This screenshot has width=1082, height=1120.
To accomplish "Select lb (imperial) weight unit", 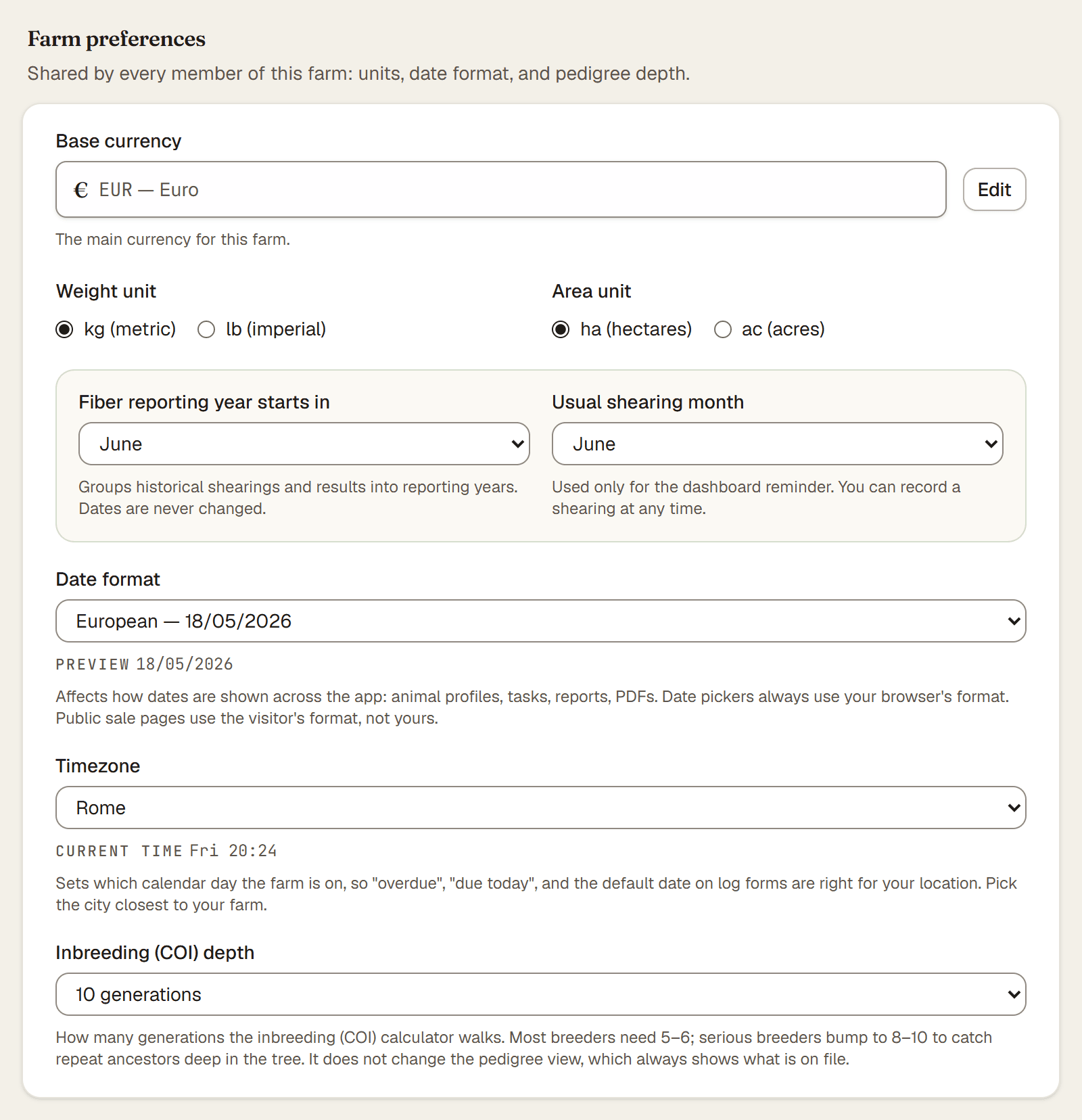I will click(x=206, y=329).
